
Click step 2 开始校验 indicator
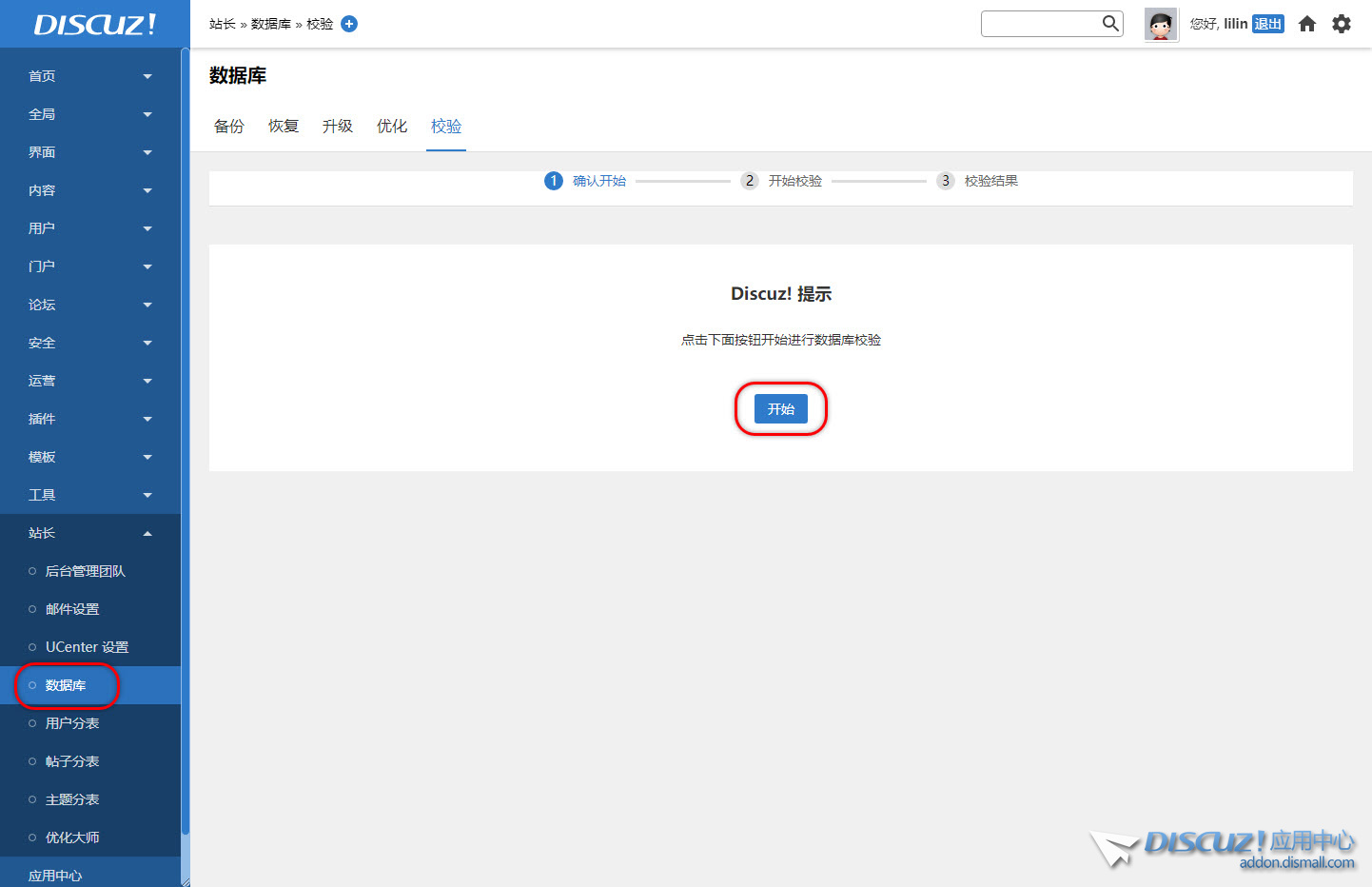coord(781,181)
